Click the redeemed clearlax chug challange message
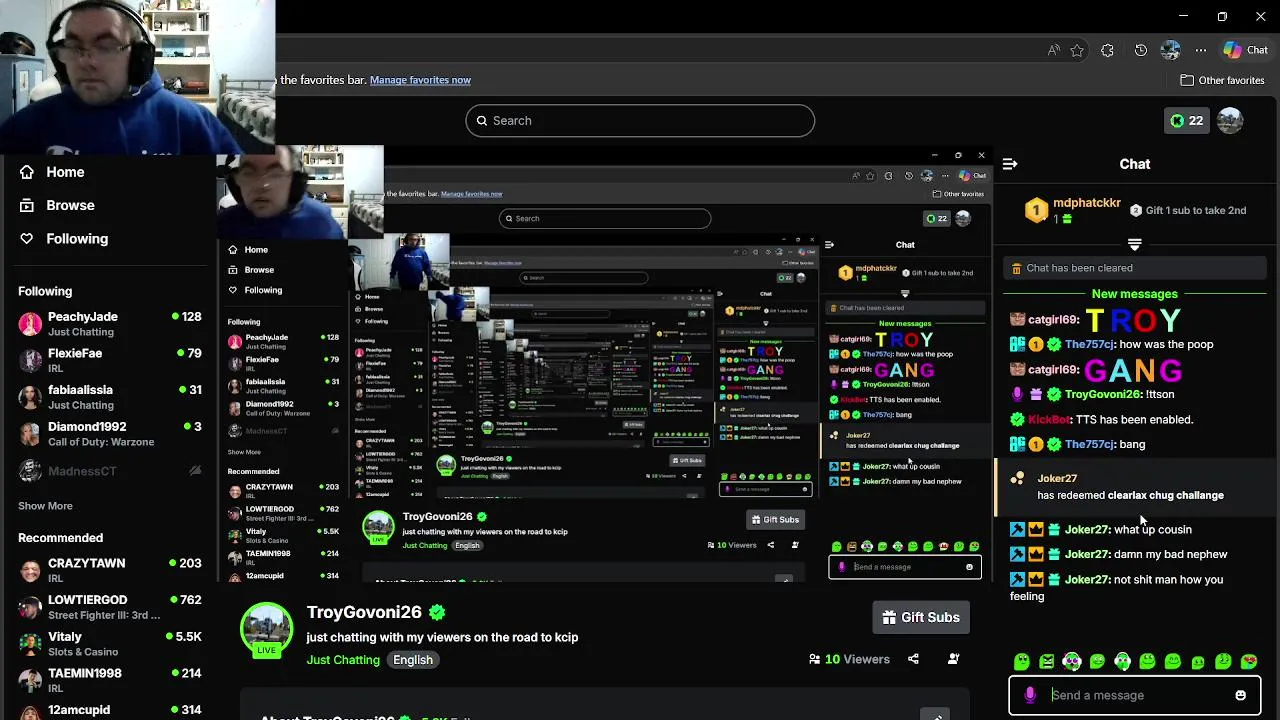1280x720 pixels. tap(1134, 487)
